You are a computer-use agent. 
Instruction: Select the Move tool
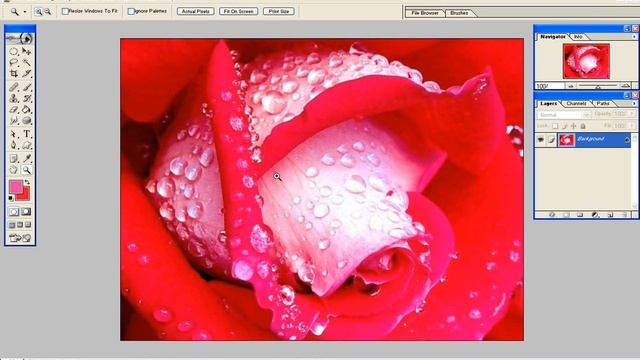(x=27, y=51)
